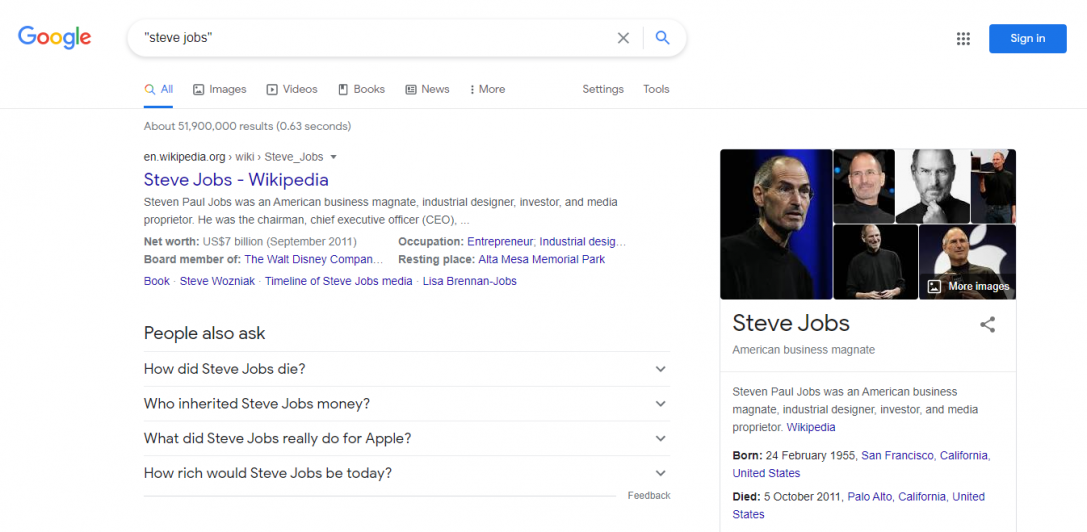The image size is (1087, 532).
Task: Open San Francisco, California birthplace link
Action: click(925, 456)
